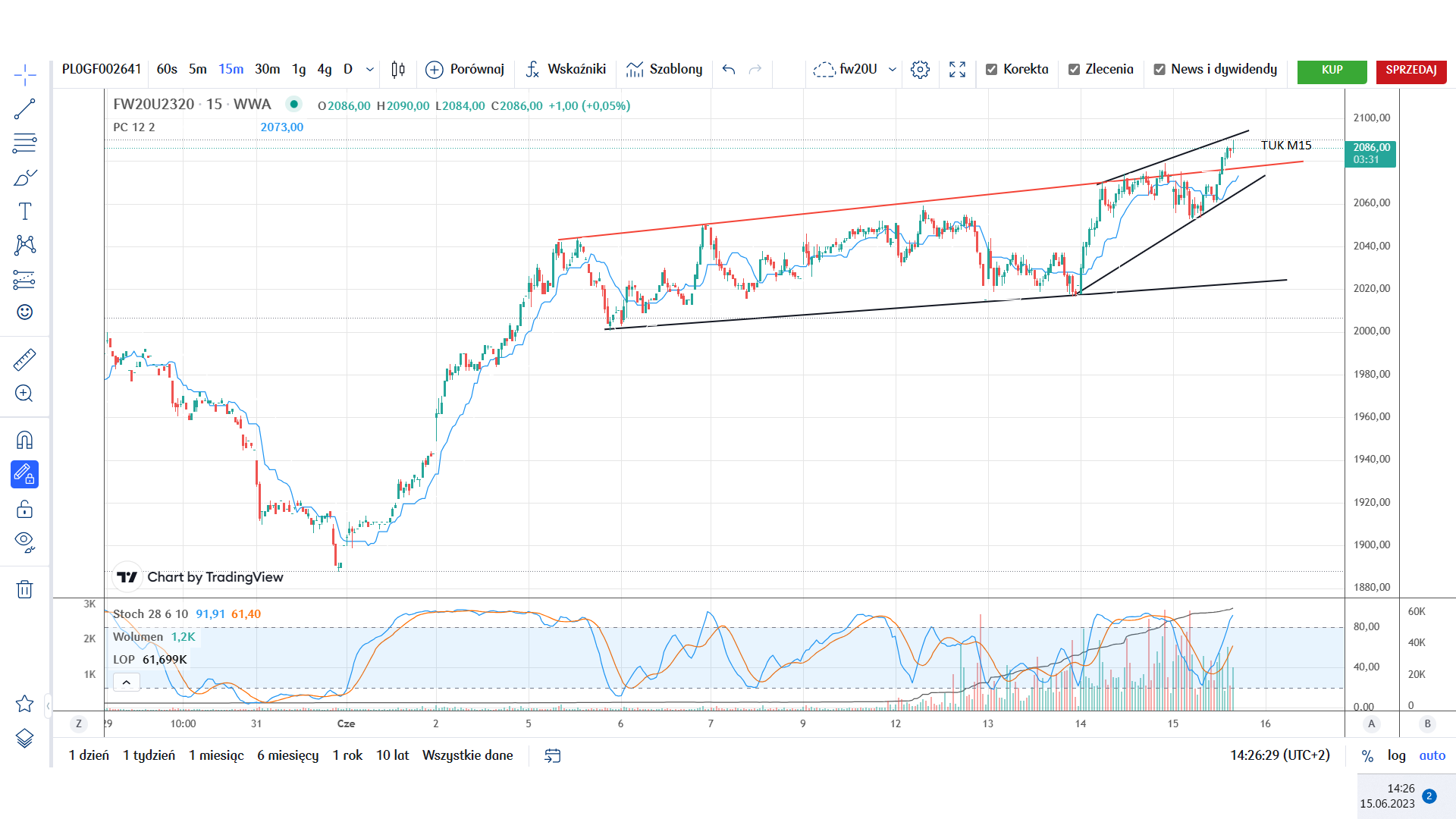Click the trash icon to remove drawings
This screenshot has width=1456, height=819.
(x=24, y=589)
